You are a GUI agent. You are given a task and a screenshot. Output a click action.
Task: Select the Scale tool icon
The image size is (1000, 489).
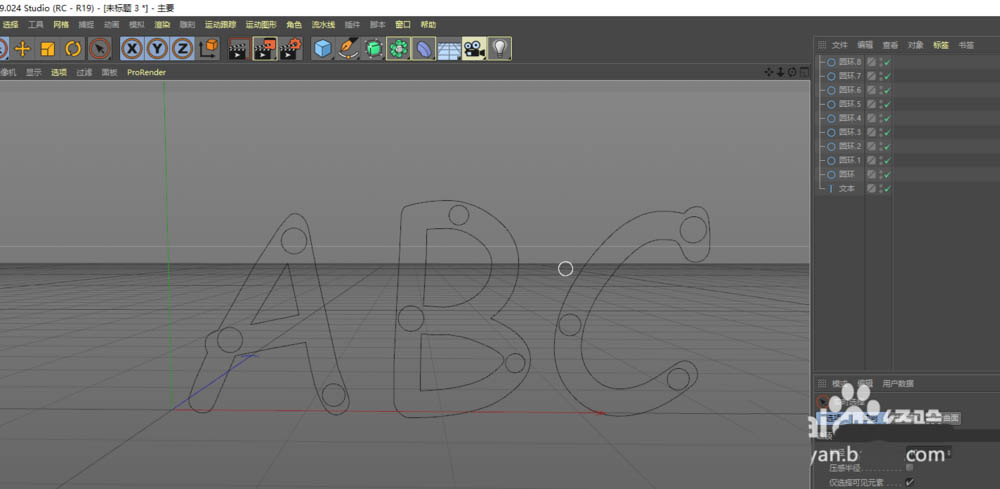tap(47, 48)
